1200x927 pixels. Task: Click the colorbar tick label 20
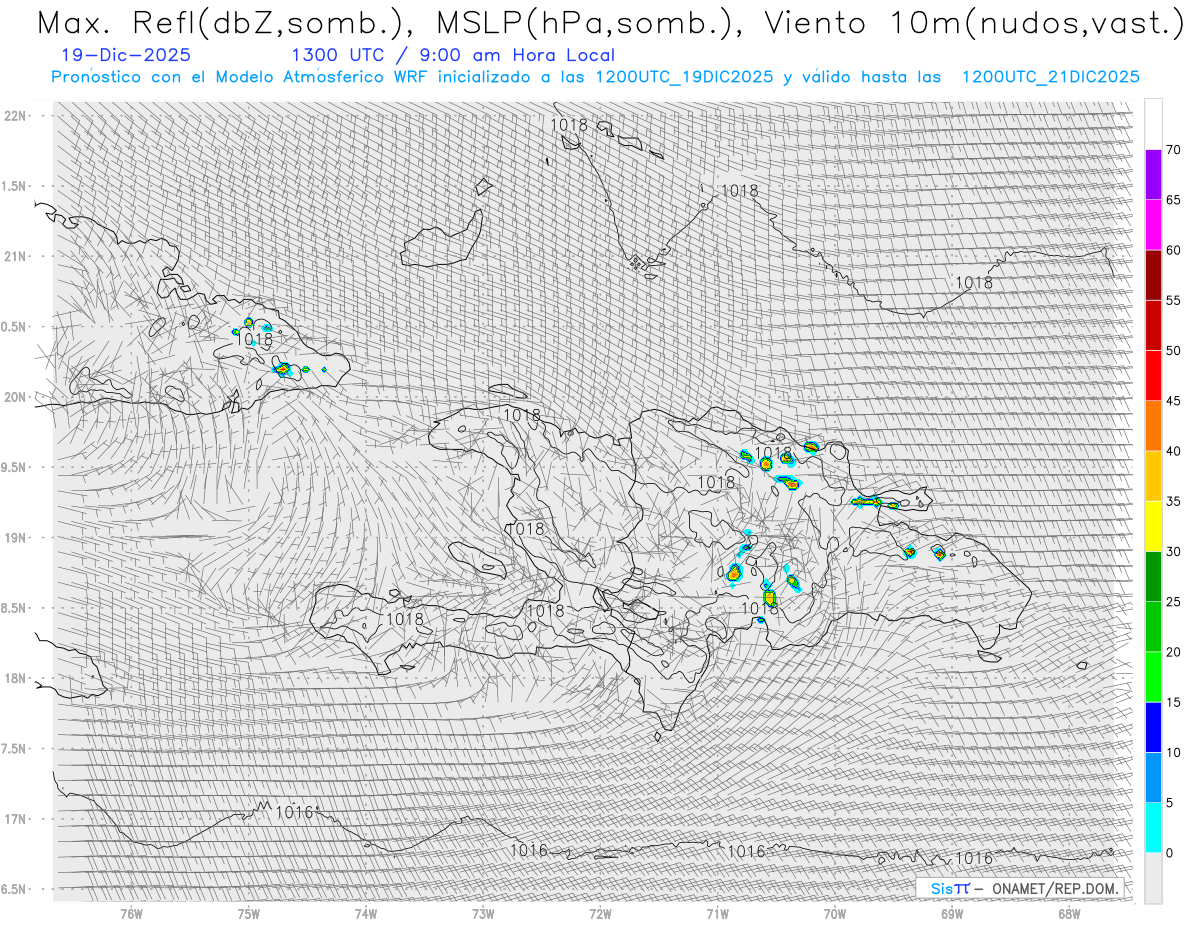[x=1173, y=652]
